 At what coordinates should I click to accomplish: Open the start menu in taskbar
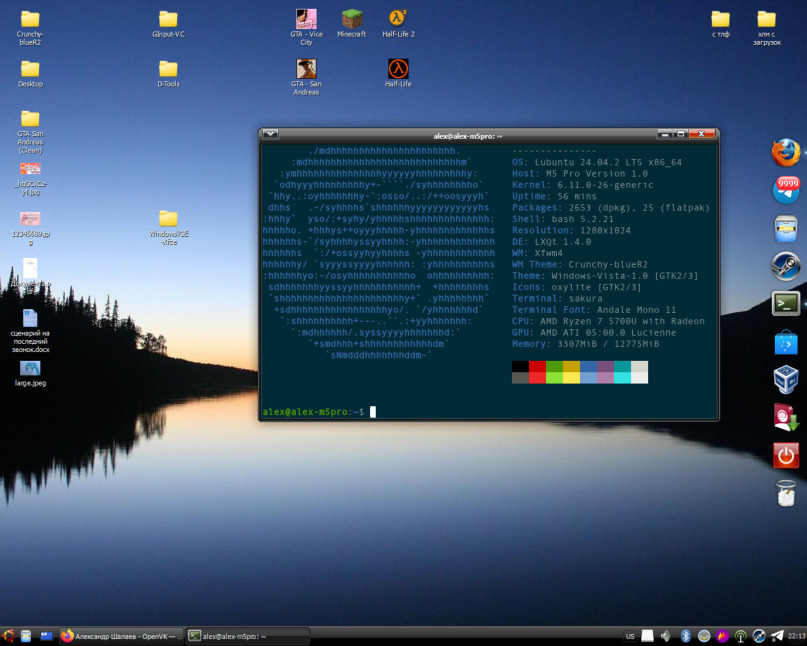coord(9,635)
